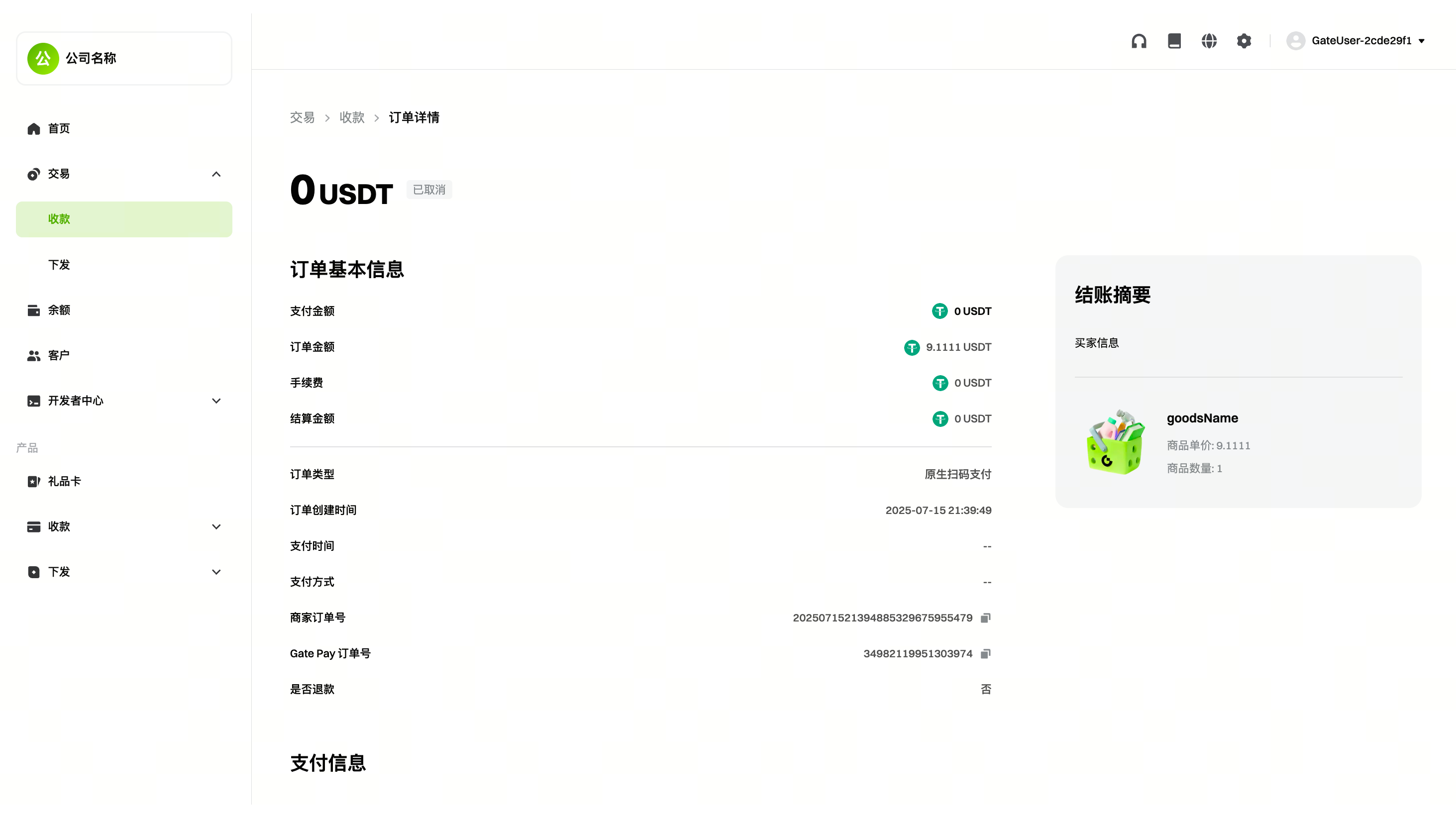Click the green company logo avatar
This screenshot has width=1456, height=818.
(43, 58)
